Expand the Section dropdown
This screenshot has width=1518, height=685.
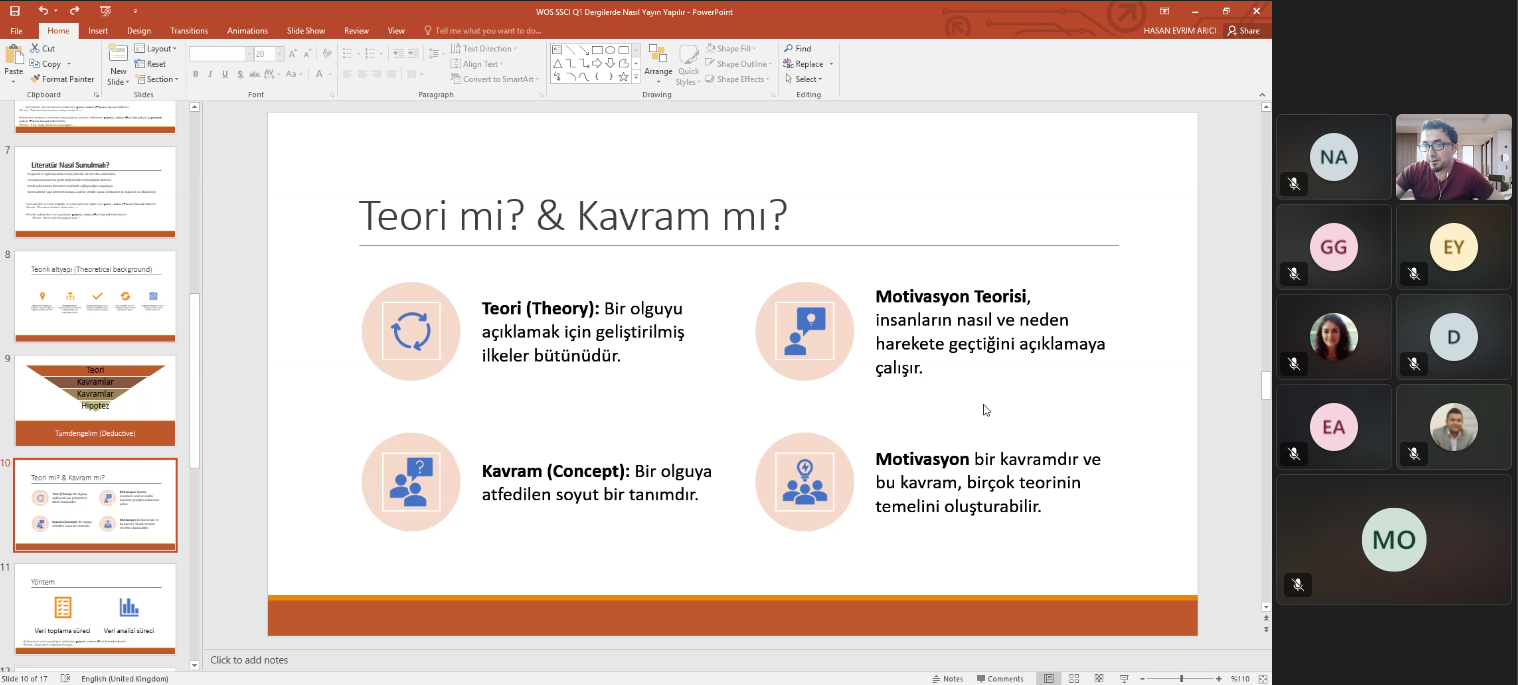(x=158, y=78)
